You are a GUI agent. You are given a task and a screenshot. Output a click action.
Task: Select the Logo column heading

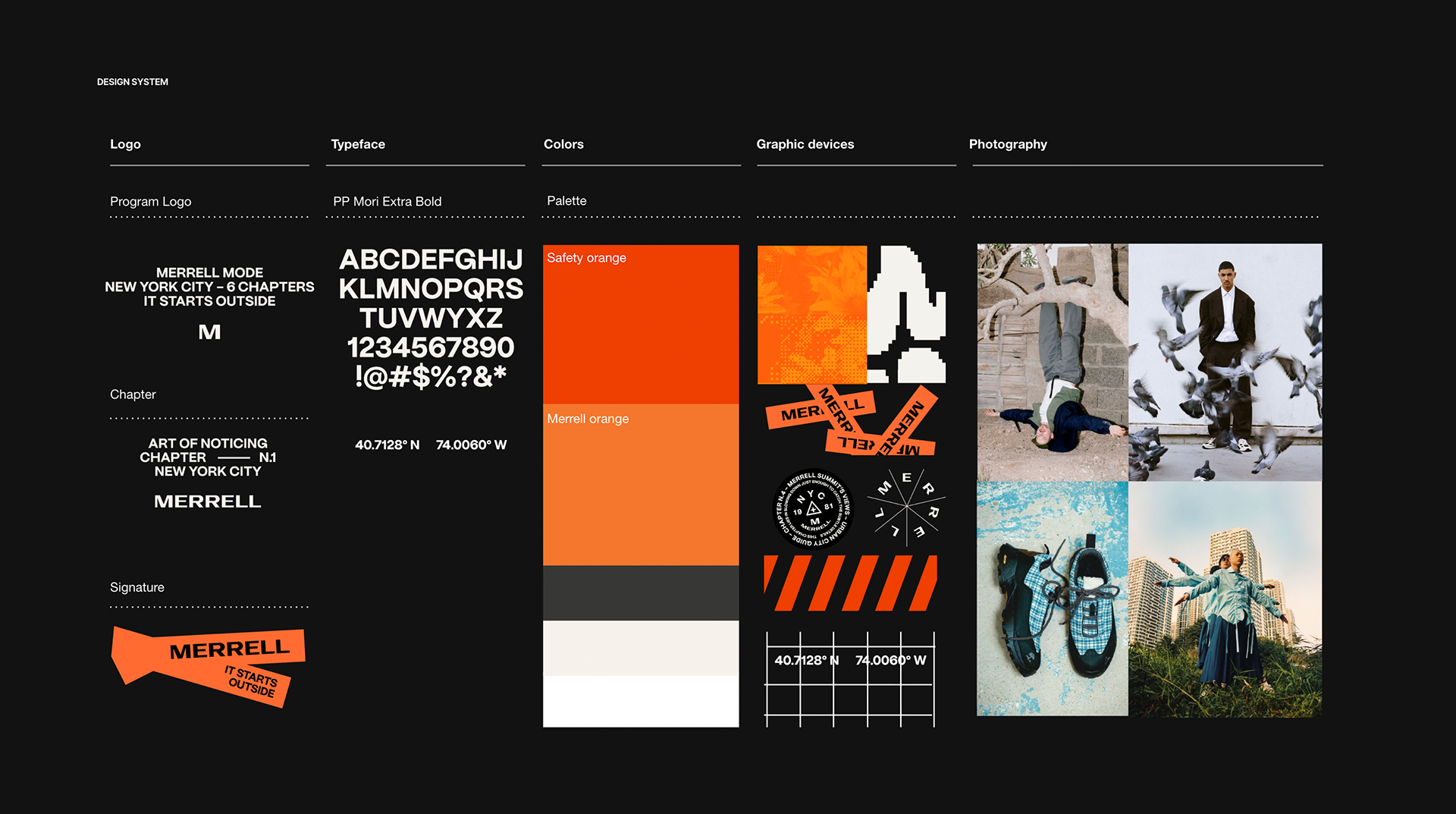pos(125,144)
